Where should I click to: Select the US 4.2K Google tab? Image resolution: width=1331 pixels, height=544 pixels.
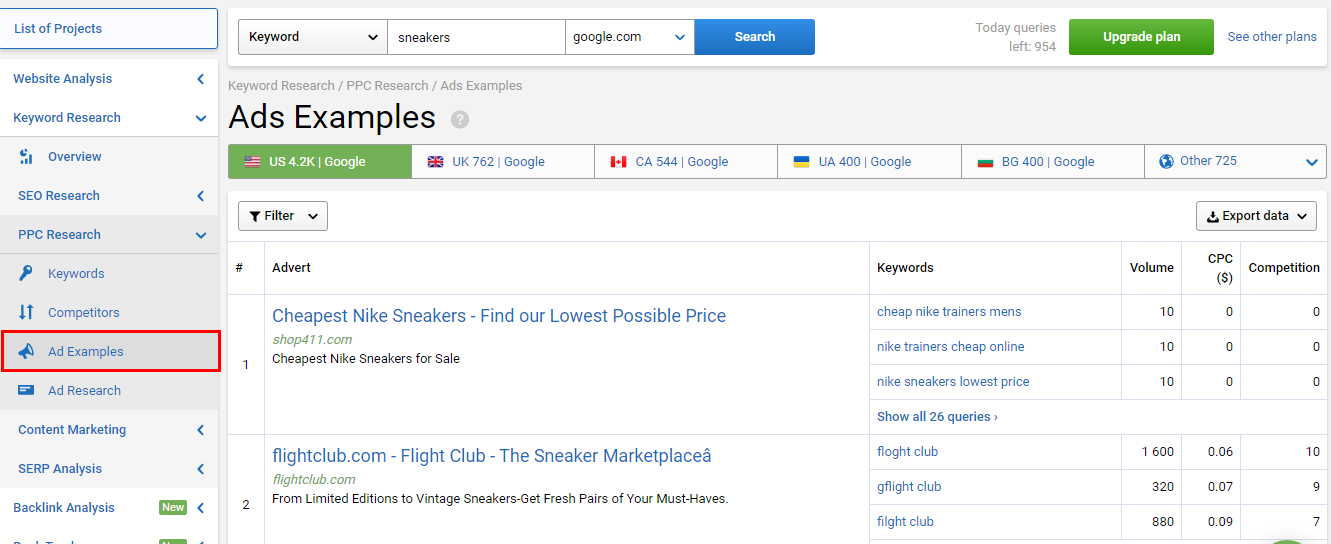(320, 162)
